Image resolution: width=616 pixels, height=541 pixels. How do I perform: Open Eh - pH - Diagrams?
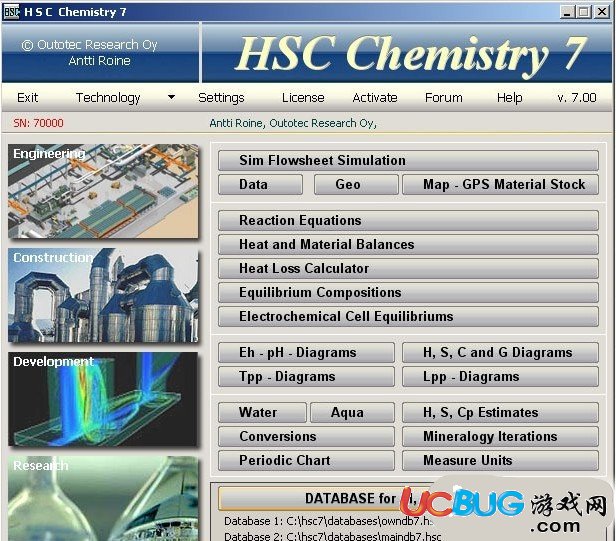[x=306, y=352]
